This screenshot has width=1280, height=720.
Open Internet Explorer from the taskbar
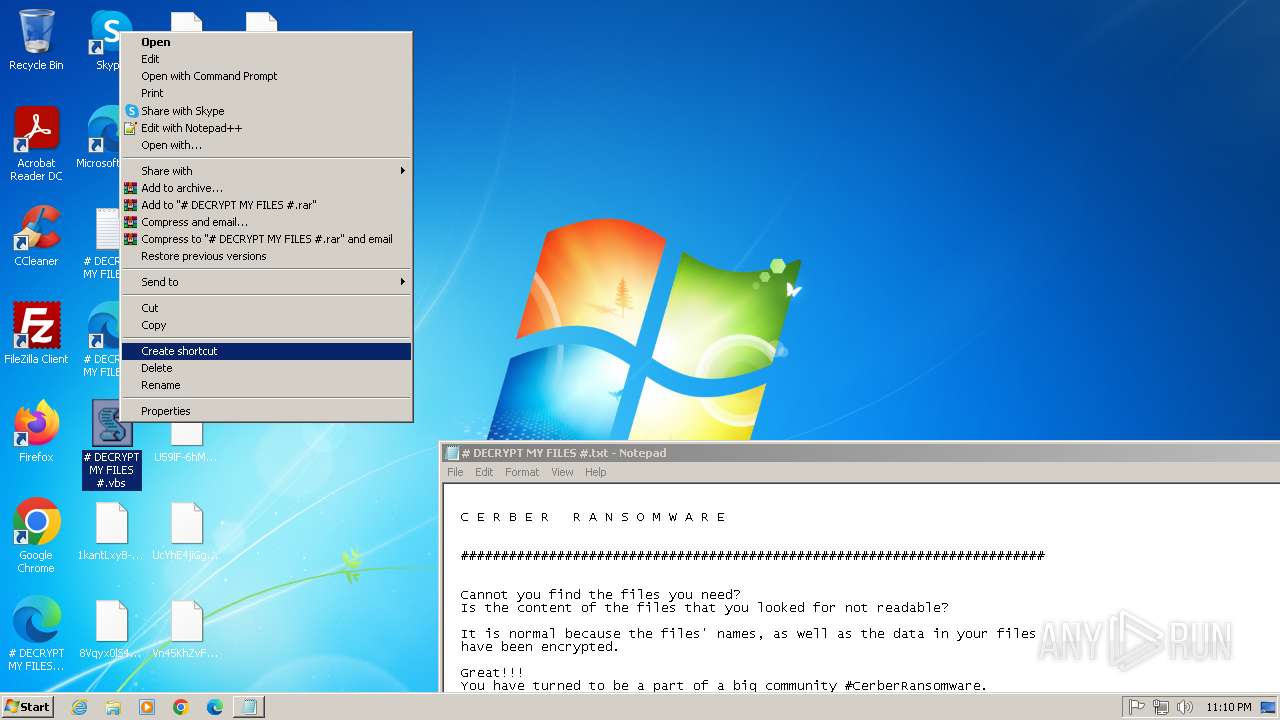point(79,707)
